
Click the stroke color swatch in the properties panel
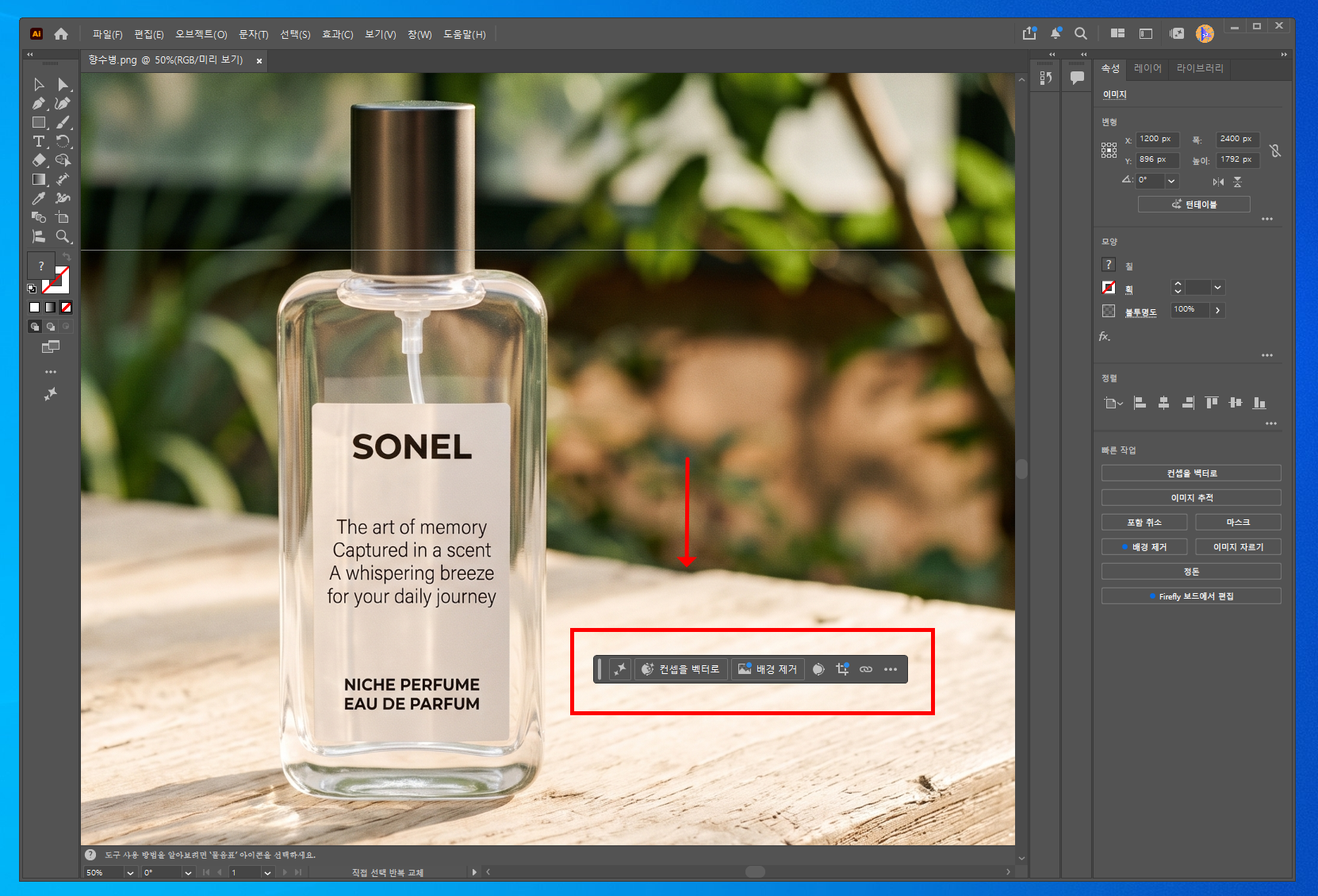tap(1109, 287)
